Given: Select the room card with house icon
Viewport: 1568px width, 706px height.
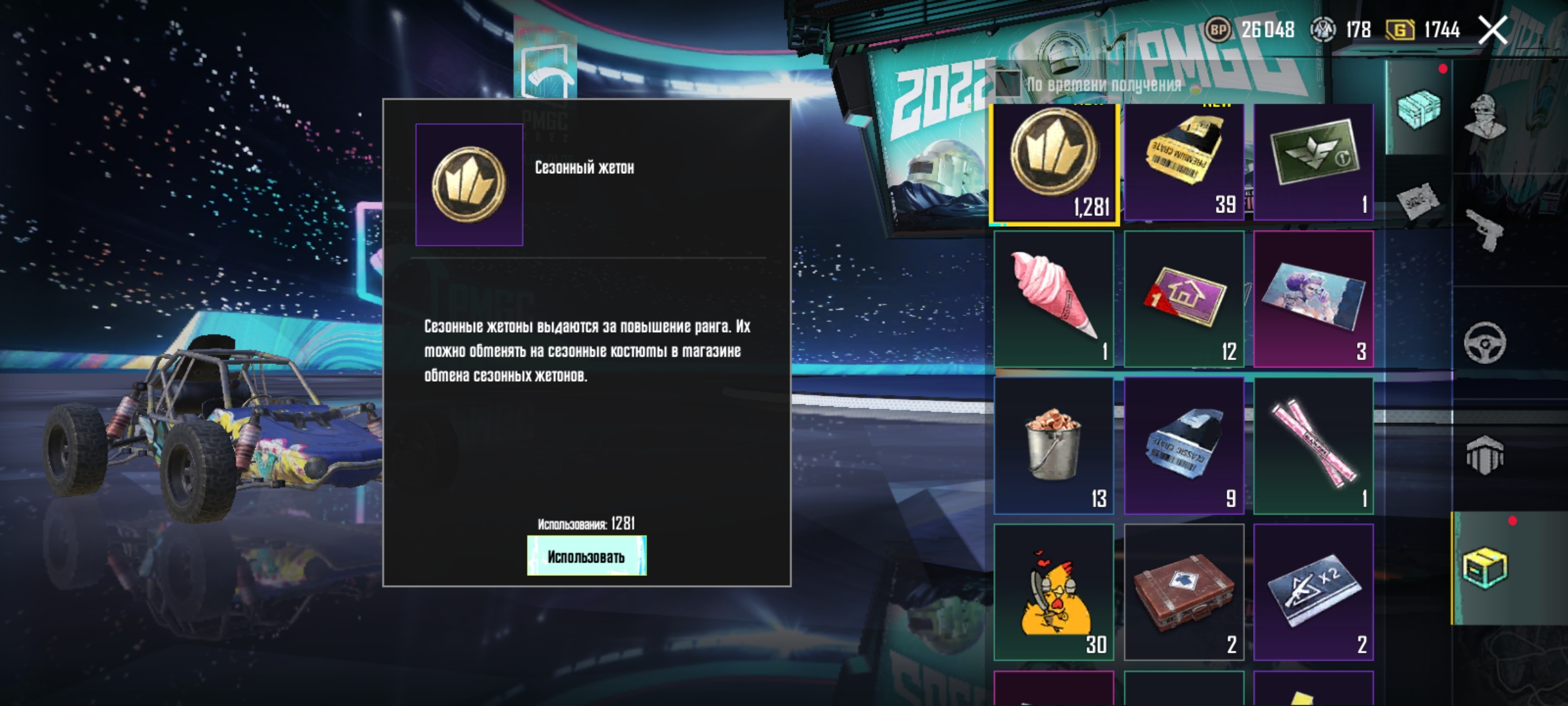Looking at the screenshot, I should [x=1184, y=299].
